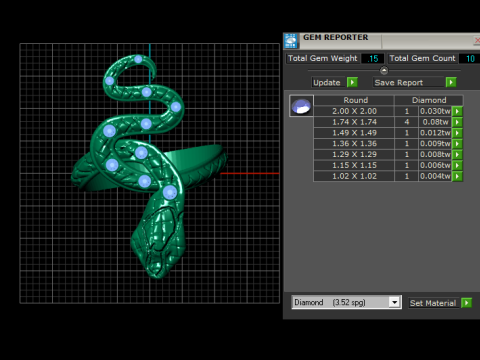Click the 0.012tw weight cell
Screen dimensions: 480x360
435,133
